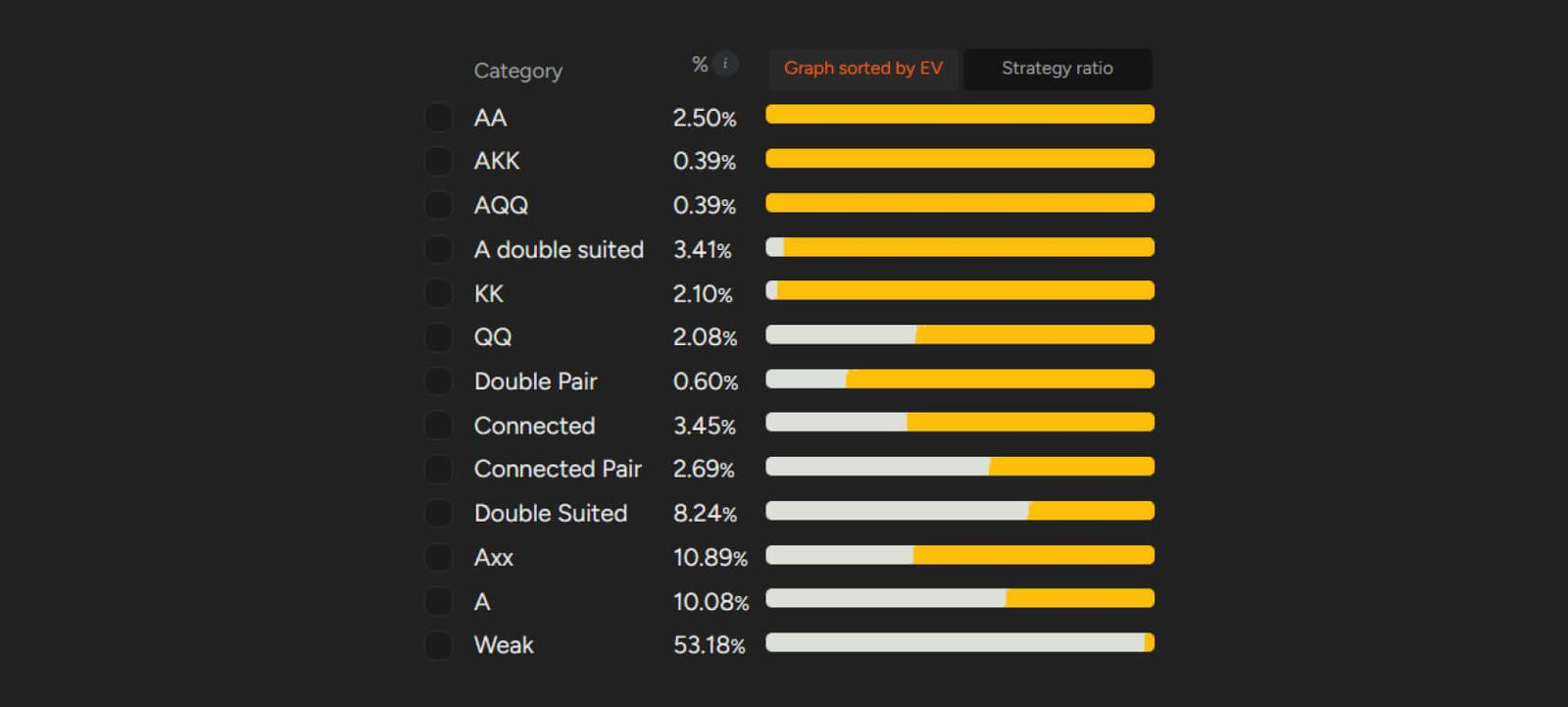
Task: Toggle the AKK category checkbox
Action: click(438, 161)
